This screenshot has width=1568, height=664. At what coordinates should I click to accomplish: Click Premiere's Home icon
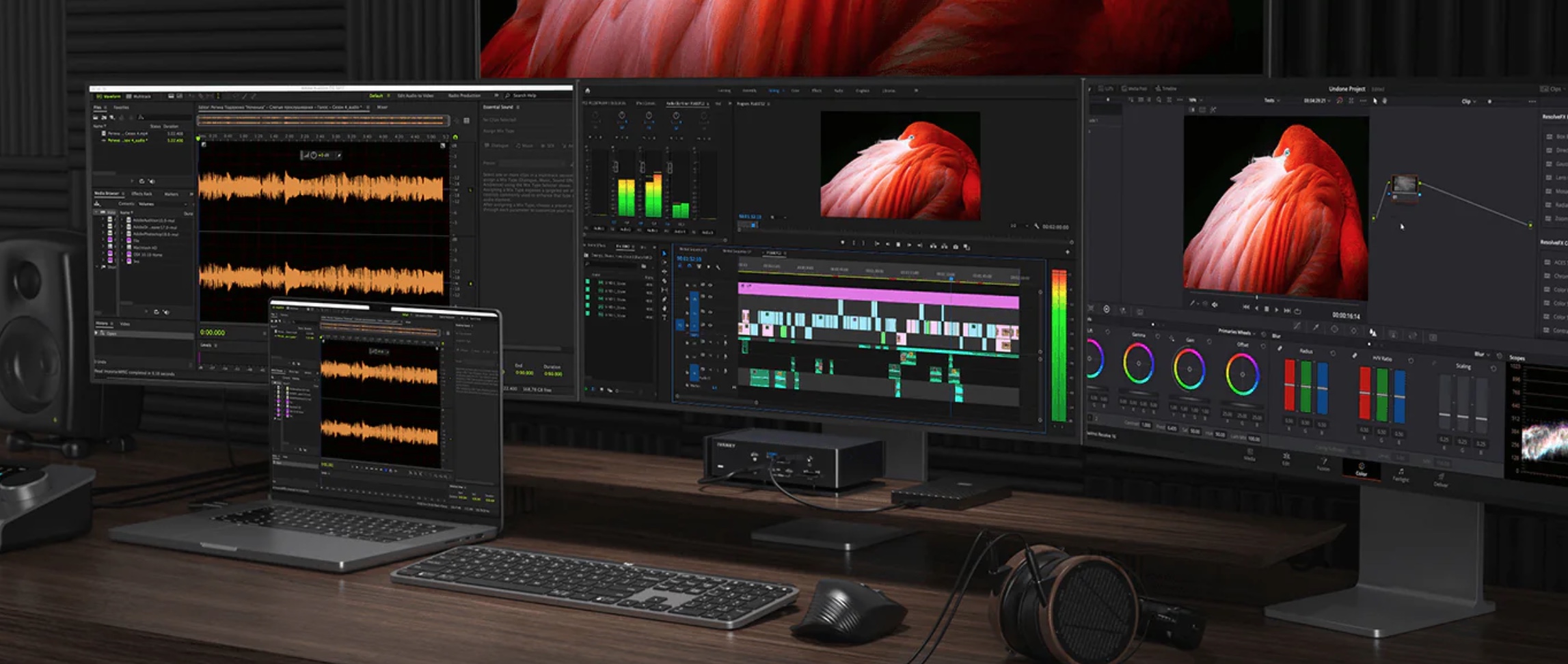coord(588,91)
